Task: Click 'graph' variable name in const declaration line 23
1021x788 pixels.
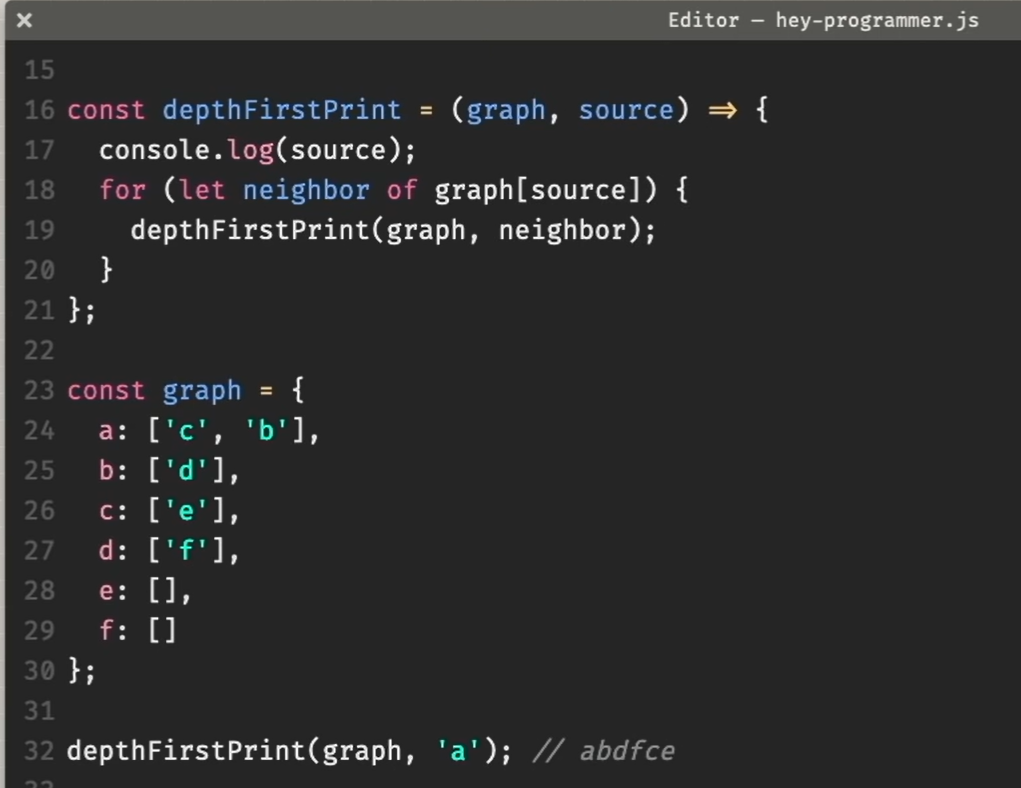Action: pyautogui.click(x=202, y=390)
